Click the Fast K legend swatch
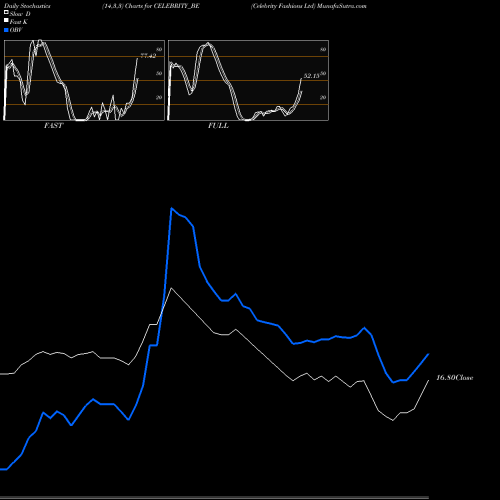 click(x=6, y=20)
